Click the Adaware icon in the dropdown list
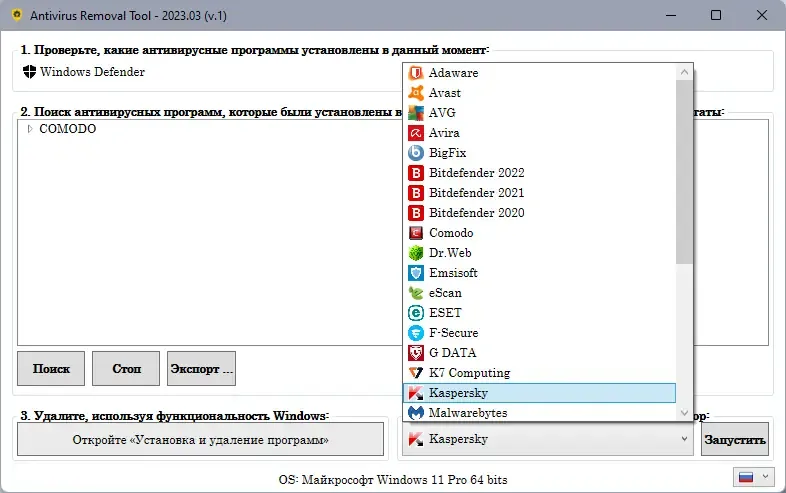This screenshot has width=786, height=493. coord(416,73)
